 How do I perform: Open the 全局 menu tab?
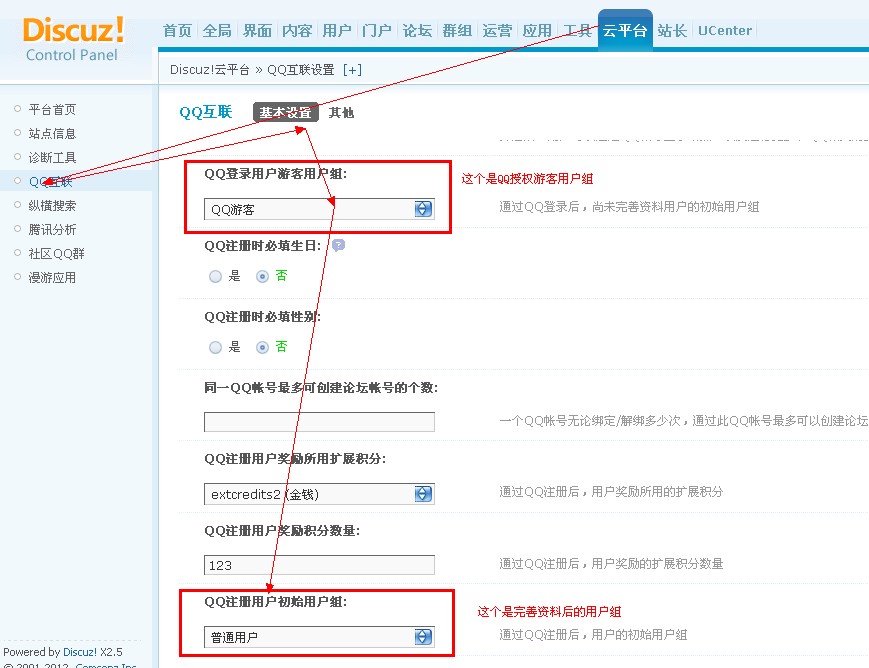coord(217,30)
